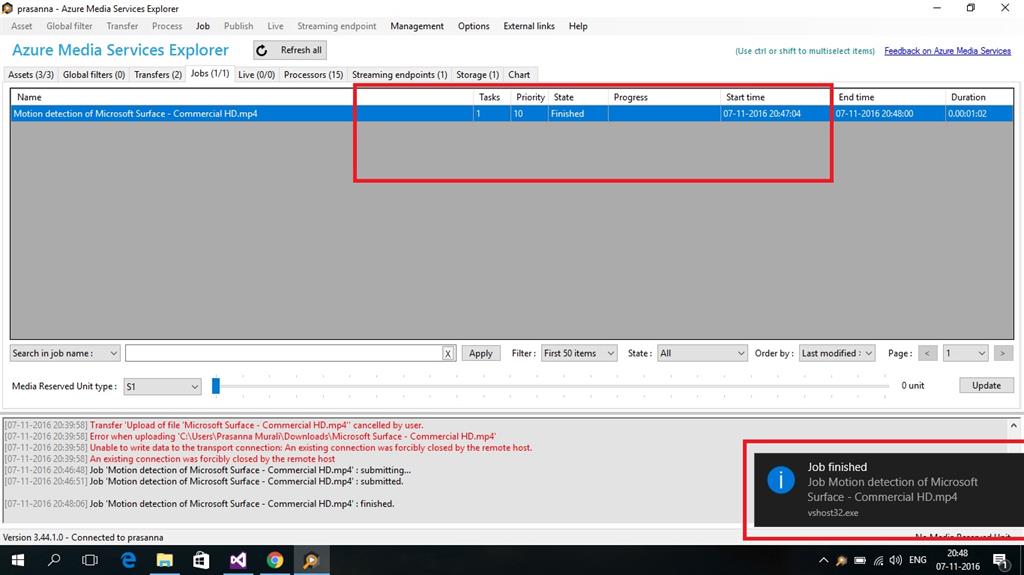Sort jobs by Name column header

pos(242,97)
